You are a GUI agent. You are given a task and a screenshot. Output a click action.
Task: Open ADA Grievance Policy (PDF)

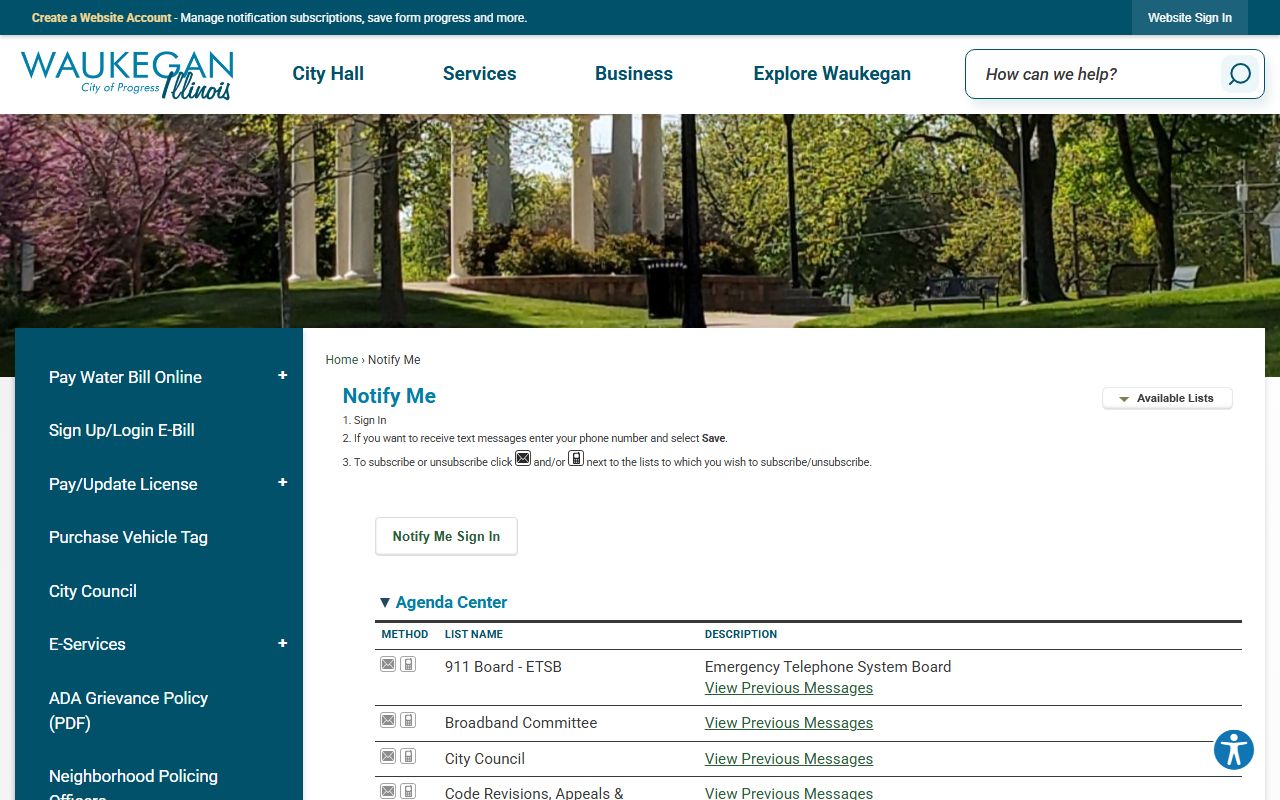pyautogui.click(x=128, y=710)
